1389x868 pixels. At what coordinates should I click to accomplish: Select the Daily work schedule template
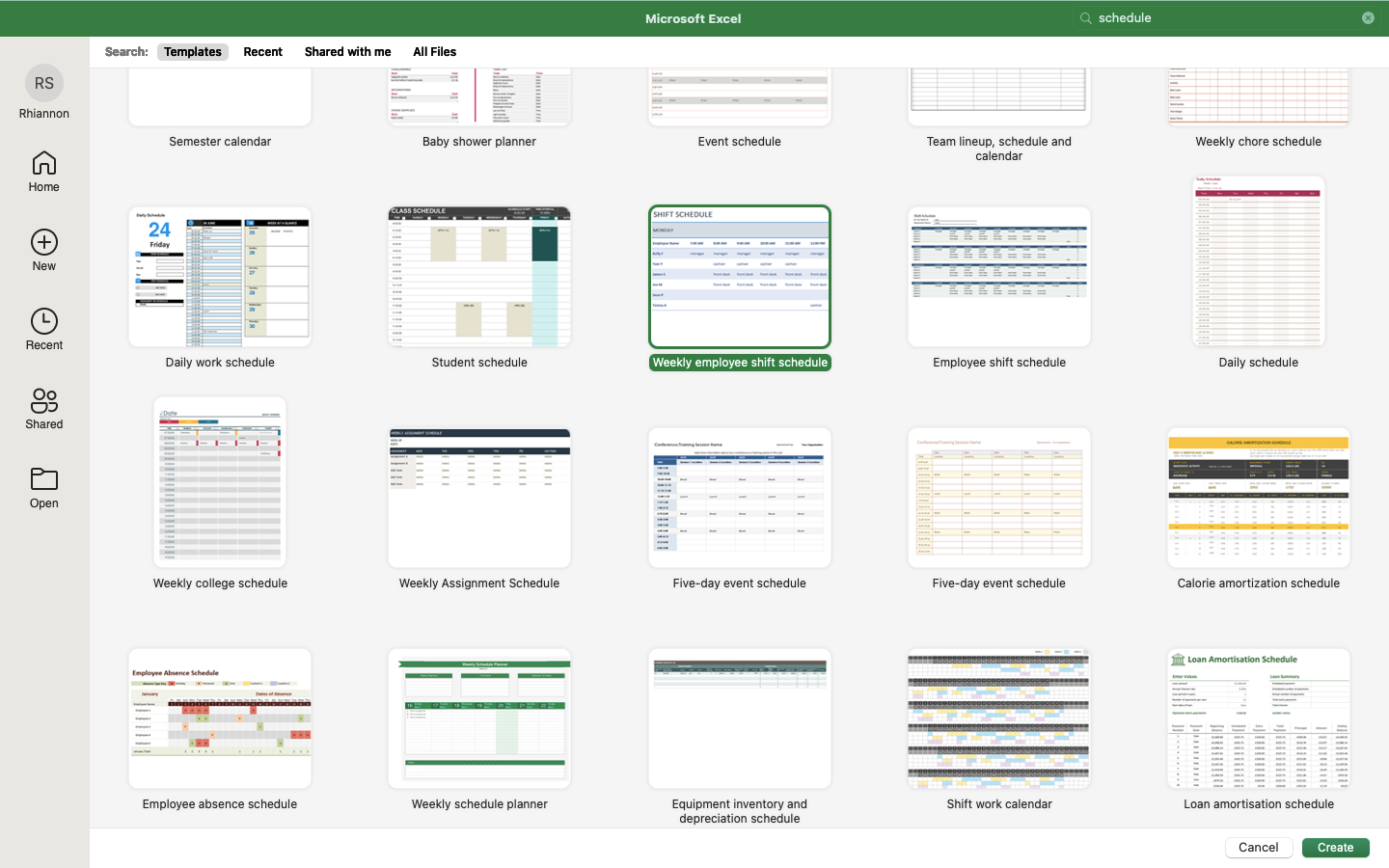(219, 277)
